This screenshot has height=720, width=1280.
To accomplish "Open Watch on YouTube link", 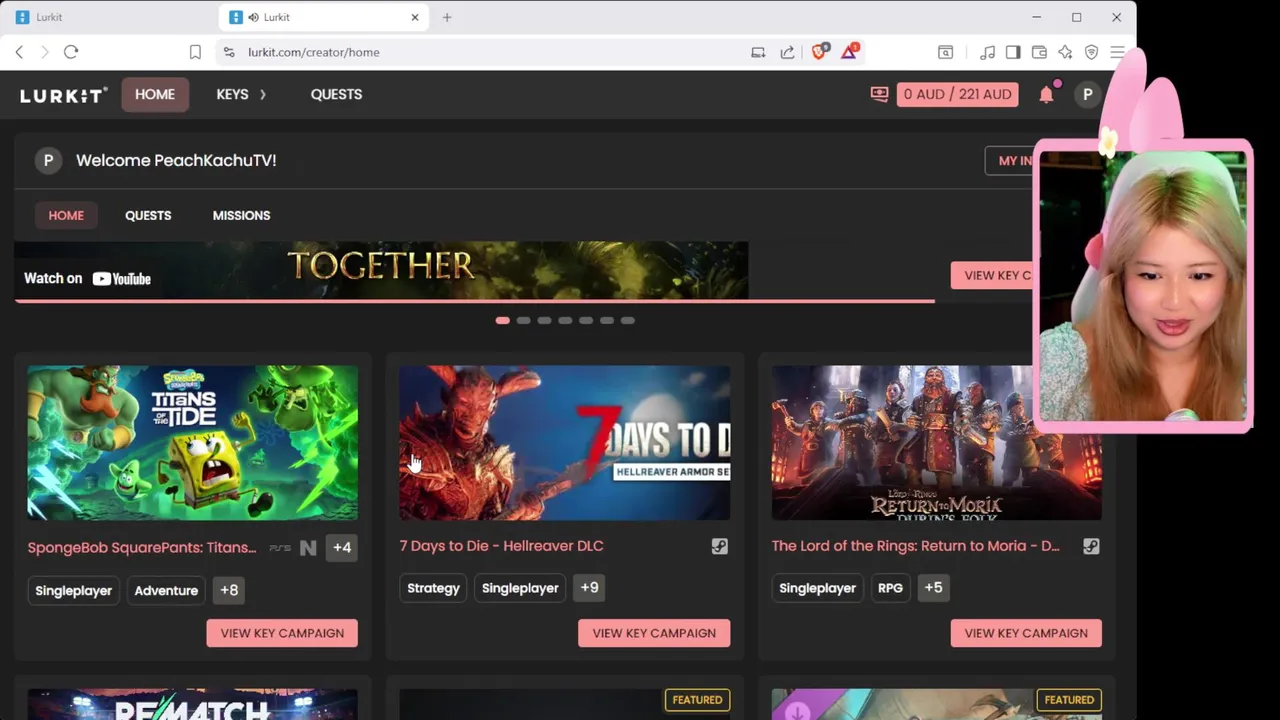I will pos(87,278).
